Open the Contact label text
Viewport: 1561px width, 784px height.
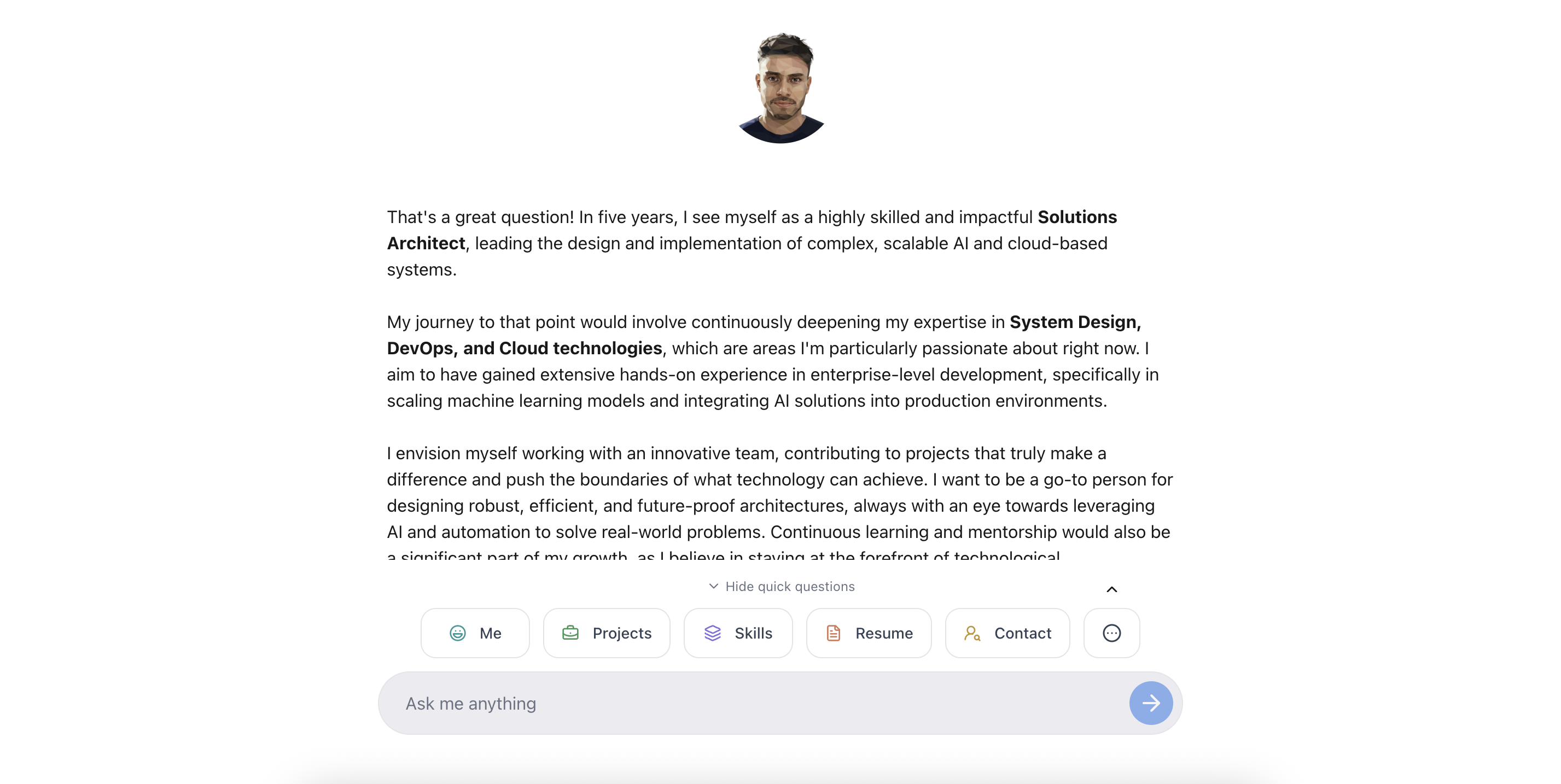tap(1022, 633)
